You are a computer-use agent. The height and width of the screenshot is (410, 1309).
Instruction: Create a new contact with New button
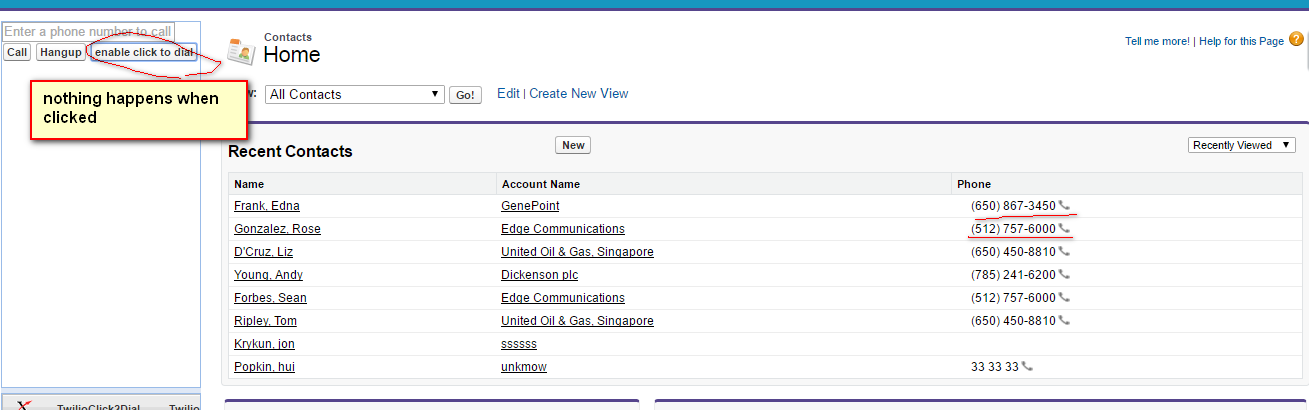[573, 145]
